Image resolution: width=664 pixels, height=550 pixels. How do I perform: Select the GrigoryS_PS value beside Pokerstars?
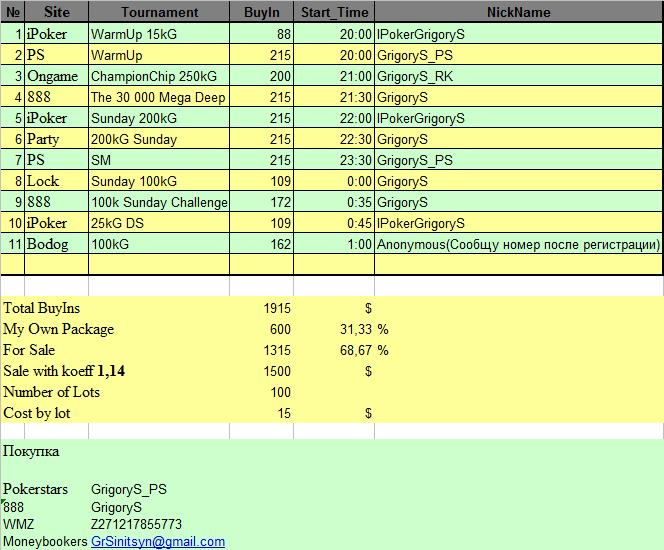[129, 489]
